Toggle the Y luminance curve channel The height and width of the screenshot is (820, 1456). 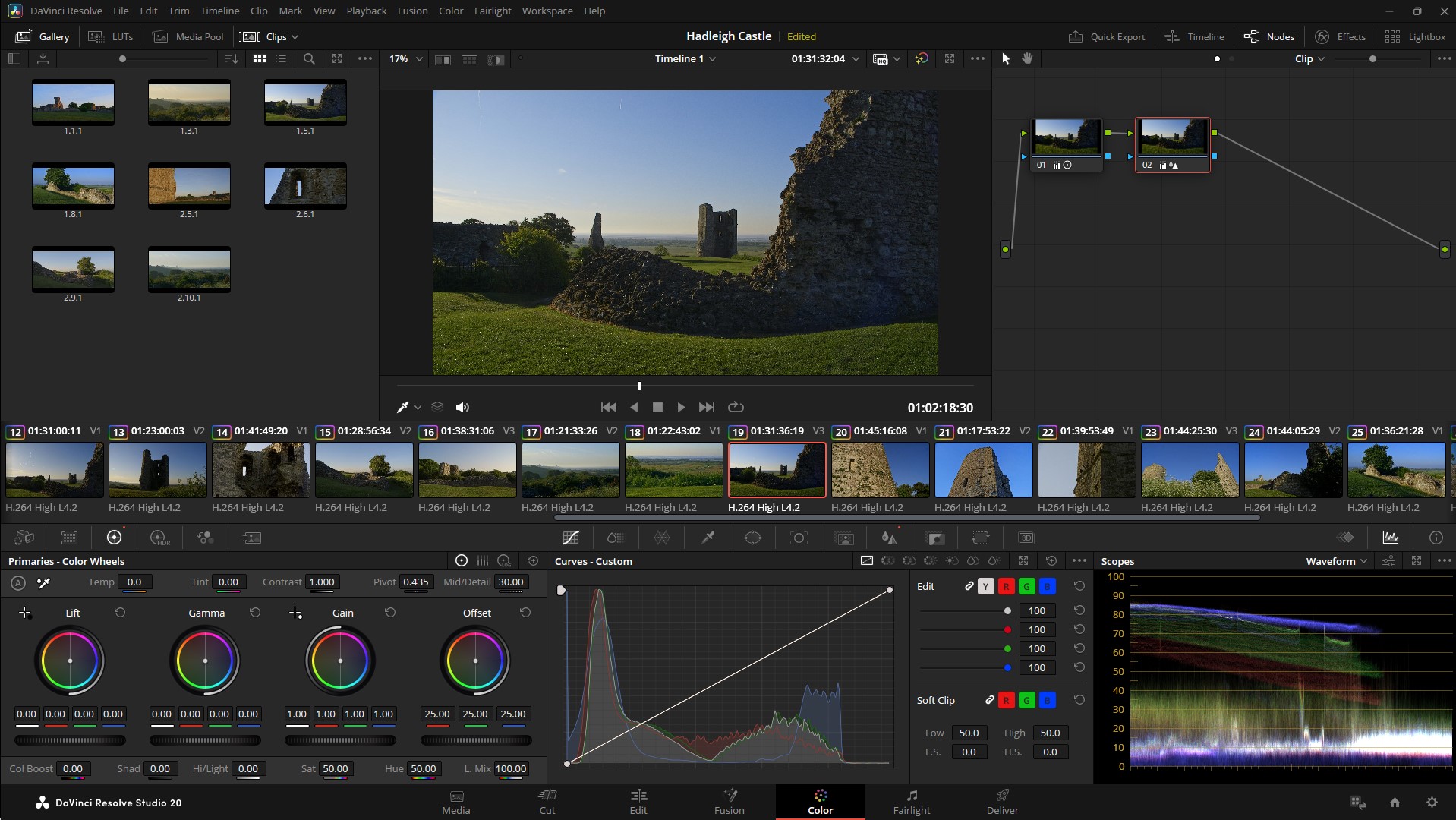click(x=985, y=586)
